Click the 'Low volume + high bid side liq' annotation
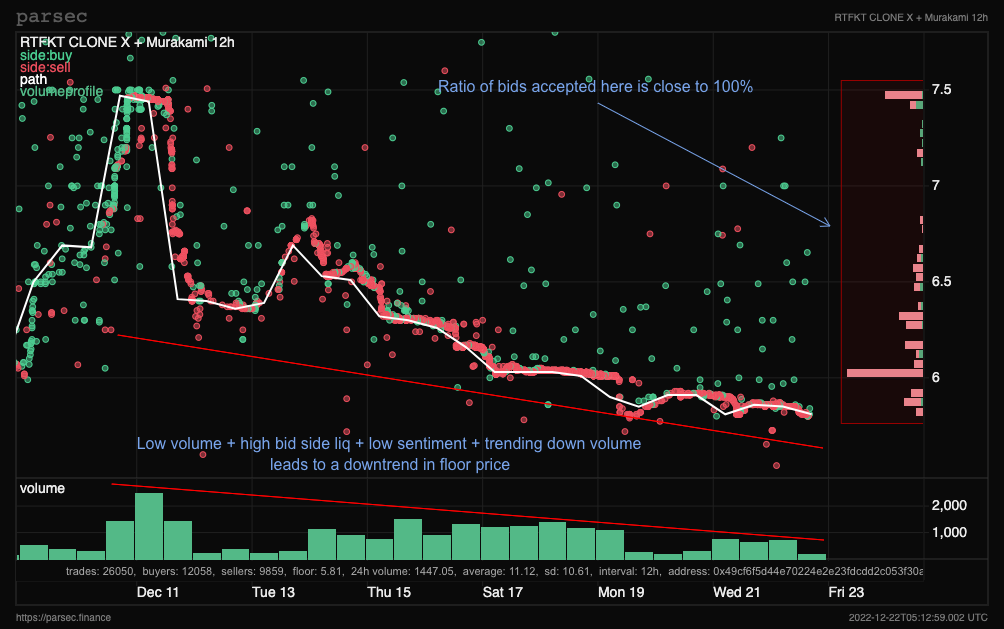 pyautogui.click(x=389, y=443)
